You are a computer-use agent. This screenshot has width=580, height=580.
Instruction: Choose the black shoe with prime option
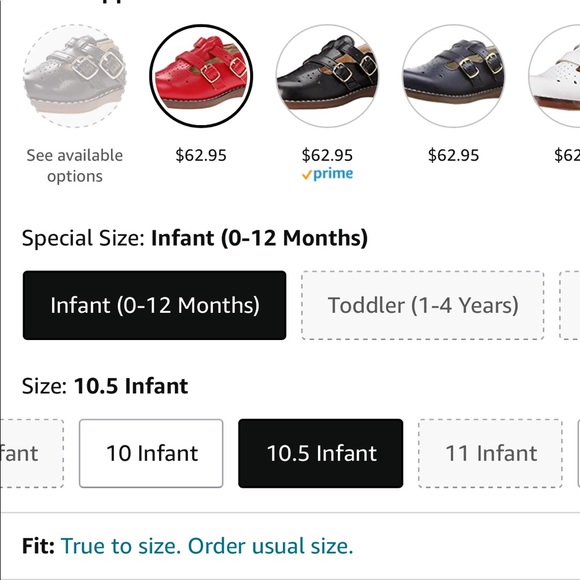tap(327, 76)
